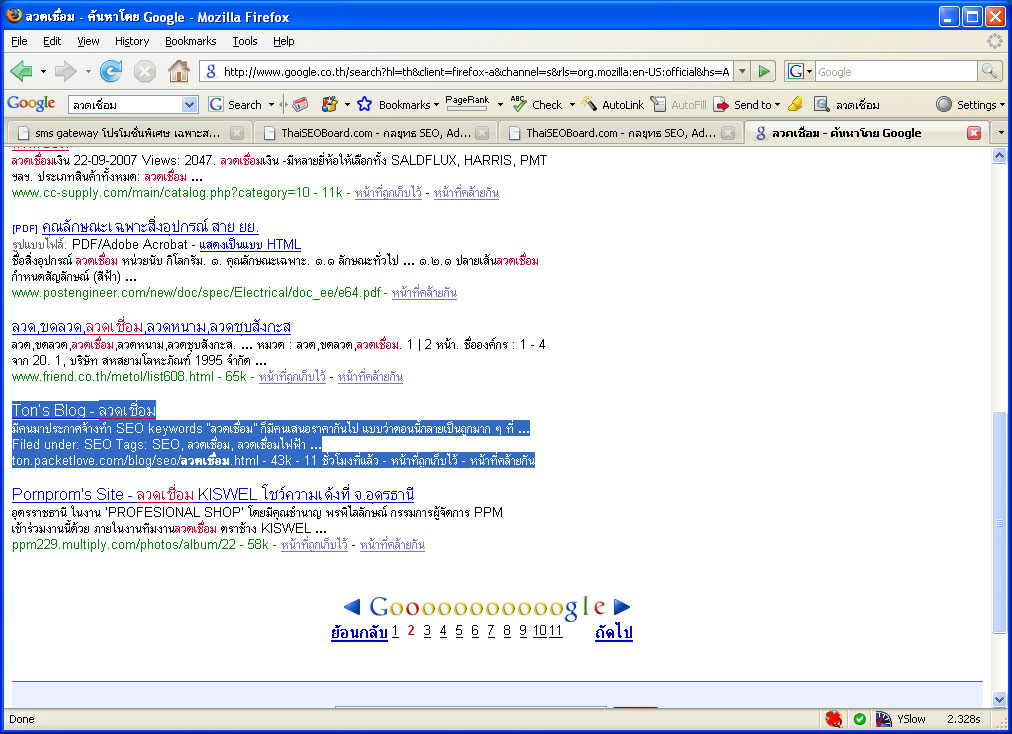1012x734 pixels.
Task: Open the Pornprom's Site KISWEL result link
Action: point(213,494)
